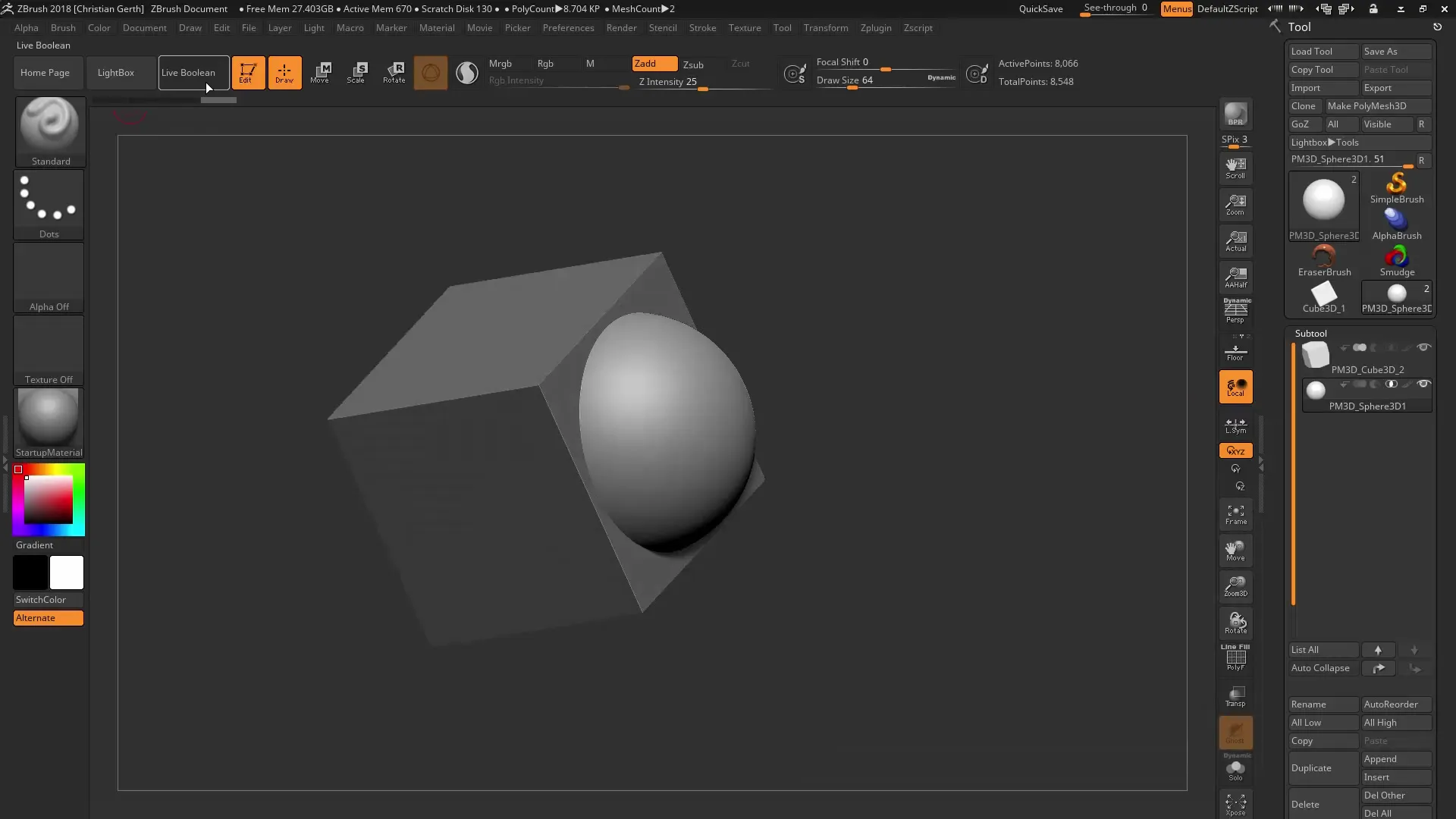Select the EraserBrush tool icon
Viewport: 1456px width, 819px height.
1324,261
